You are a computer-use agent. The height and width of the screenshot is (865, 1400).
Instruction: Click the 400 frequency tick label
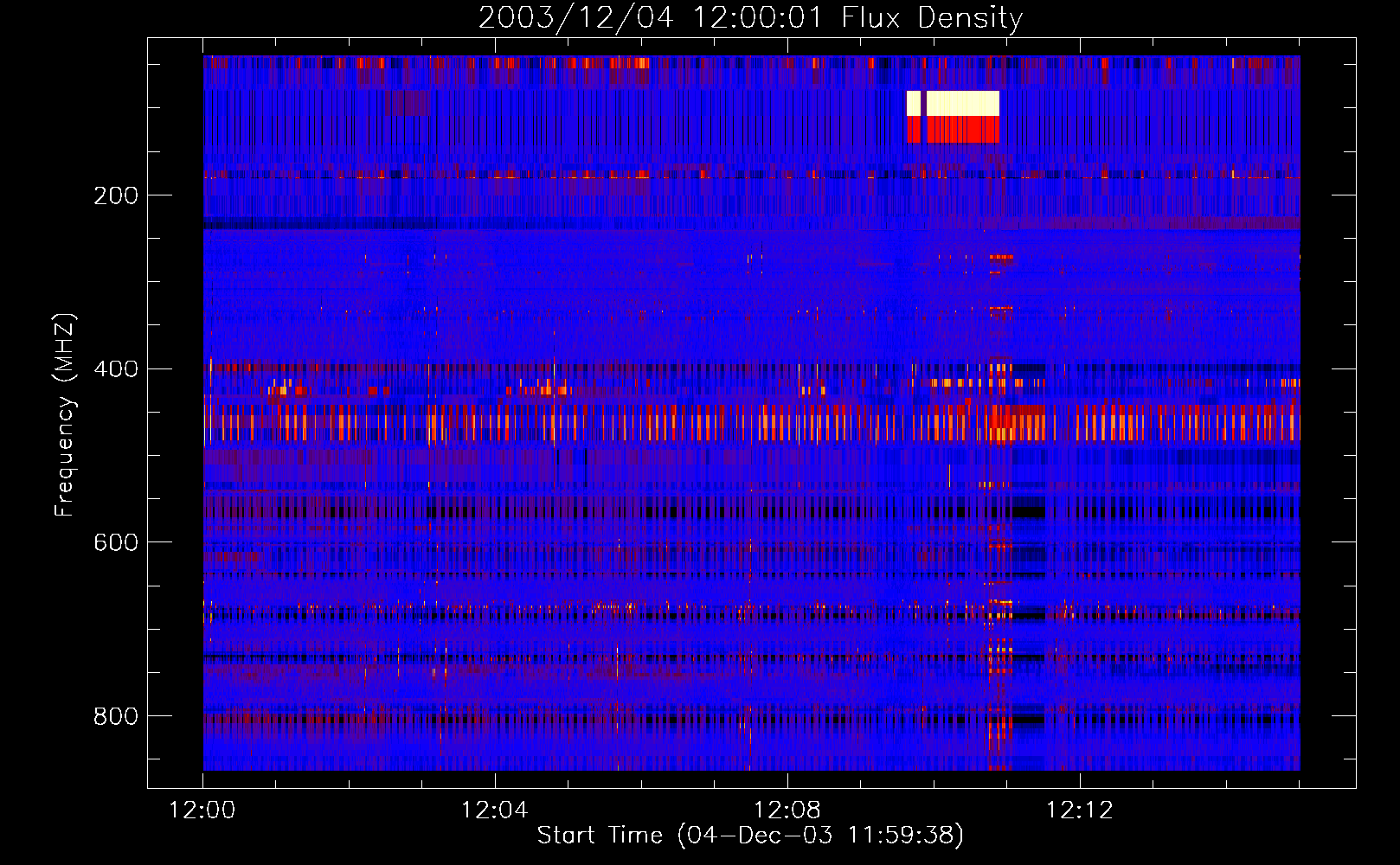click(116, 369)
